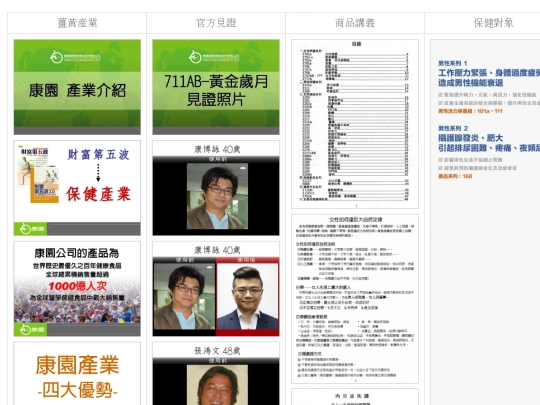Viewport: 540px width, 405px height.
Task: Click the 產品系列：168 line
Action: point(455,176)
